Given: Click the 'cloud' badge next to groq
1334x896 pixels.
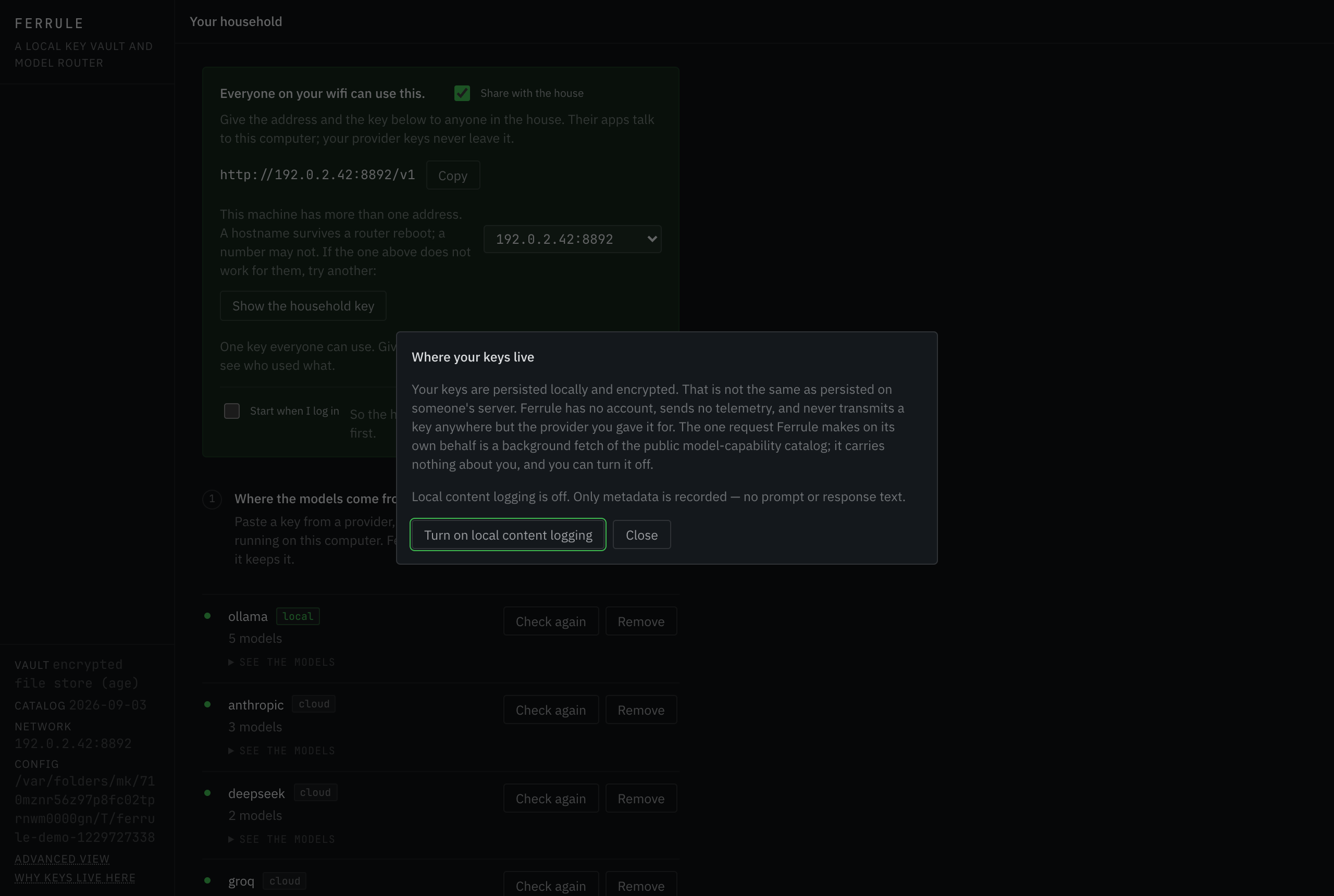Looking at the screenshot, I should tap(285, 880).
